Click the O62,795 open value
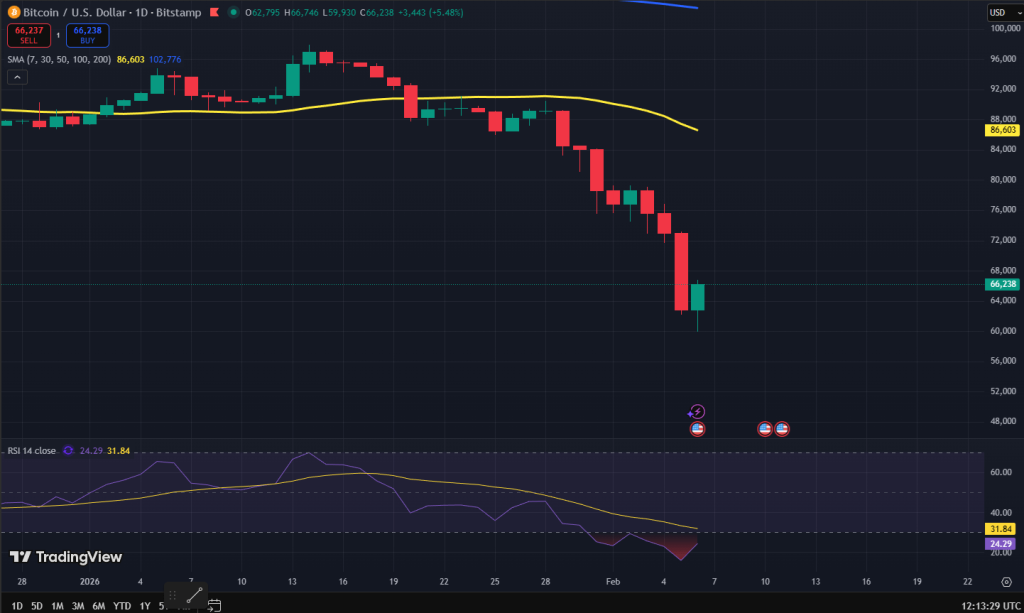Screen dimensions: 1024x613 tap(263, 12)
